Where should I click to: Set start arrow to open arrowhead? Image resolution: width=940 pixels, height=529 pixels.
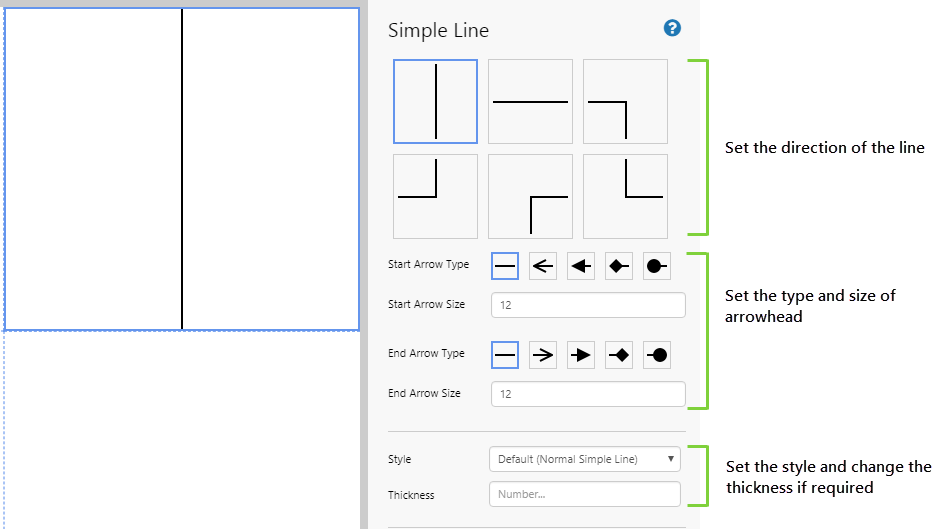coord(543,266)
